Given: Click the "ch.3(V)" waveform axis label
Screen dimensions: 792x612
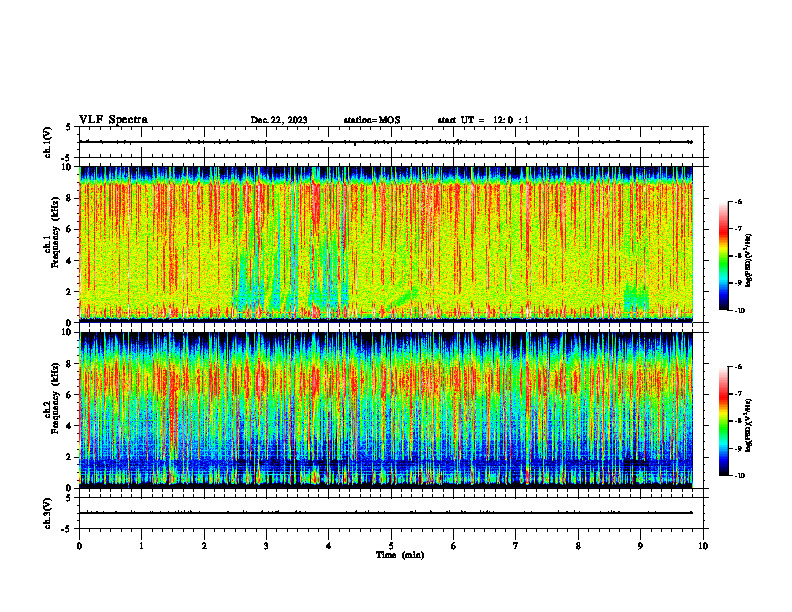Looking at the screenshot, I should [x=48, y=513].
